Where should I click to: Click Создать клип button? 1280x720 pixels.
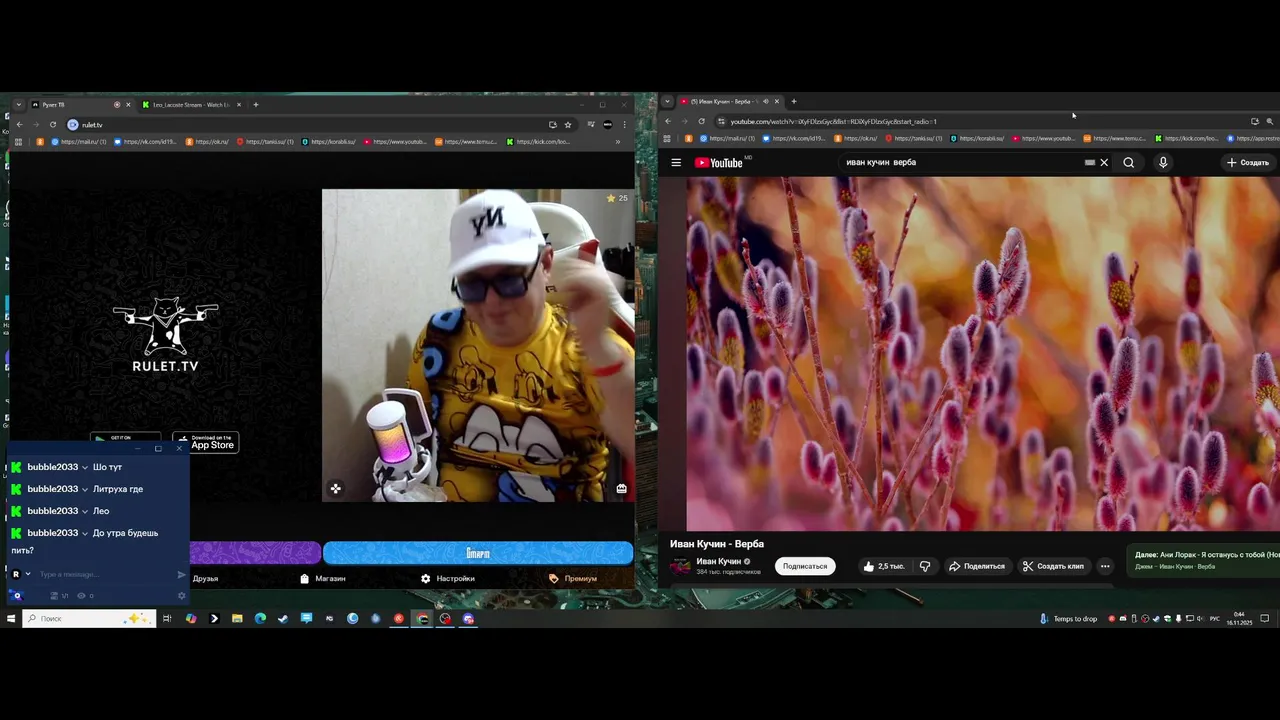tap(1053, 566)
